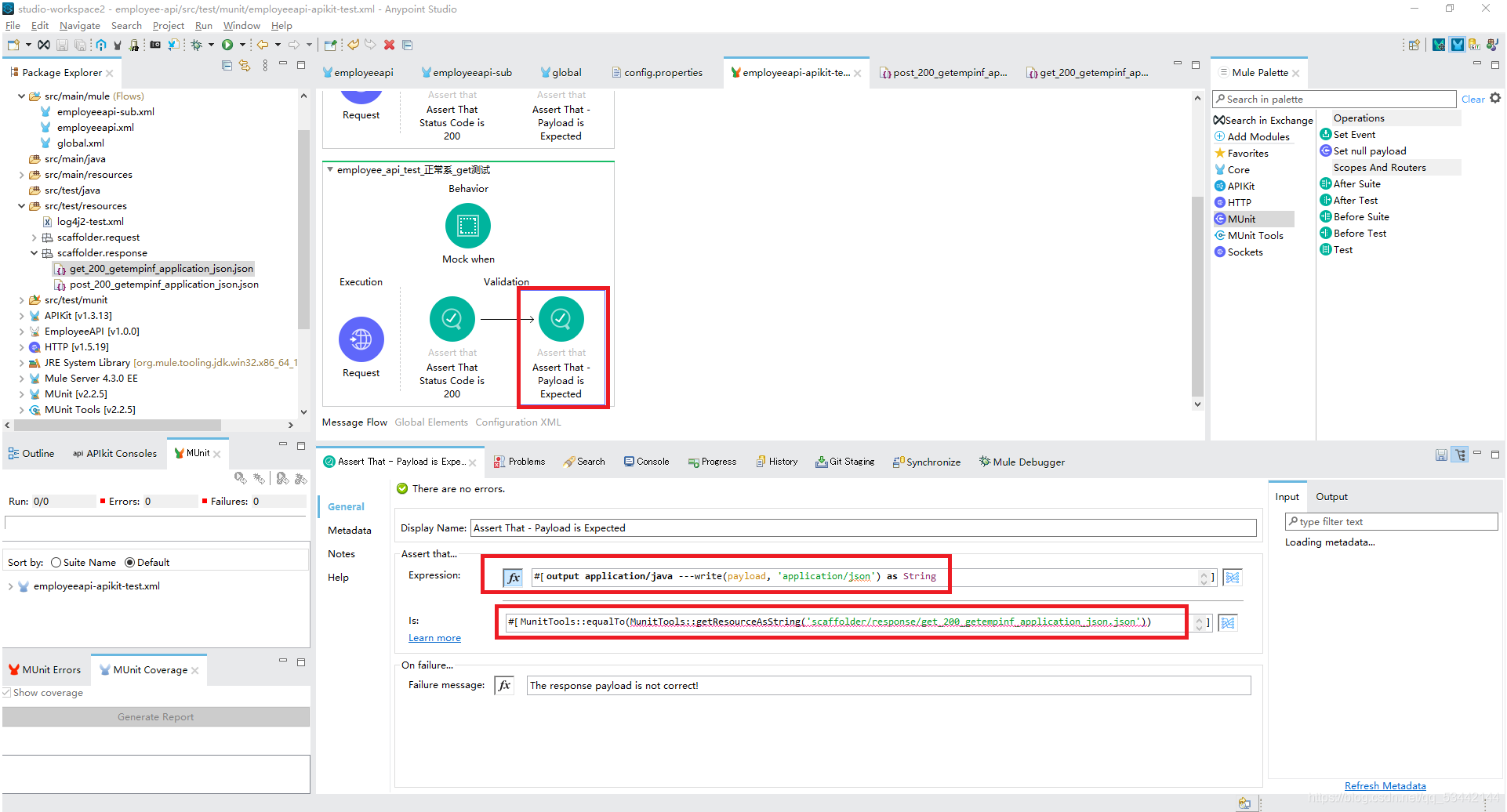Open the Mule Palette settings gear
The width and height of the screenshot is (1507, 812).
pyautogui.click(x=1495, y=98)
